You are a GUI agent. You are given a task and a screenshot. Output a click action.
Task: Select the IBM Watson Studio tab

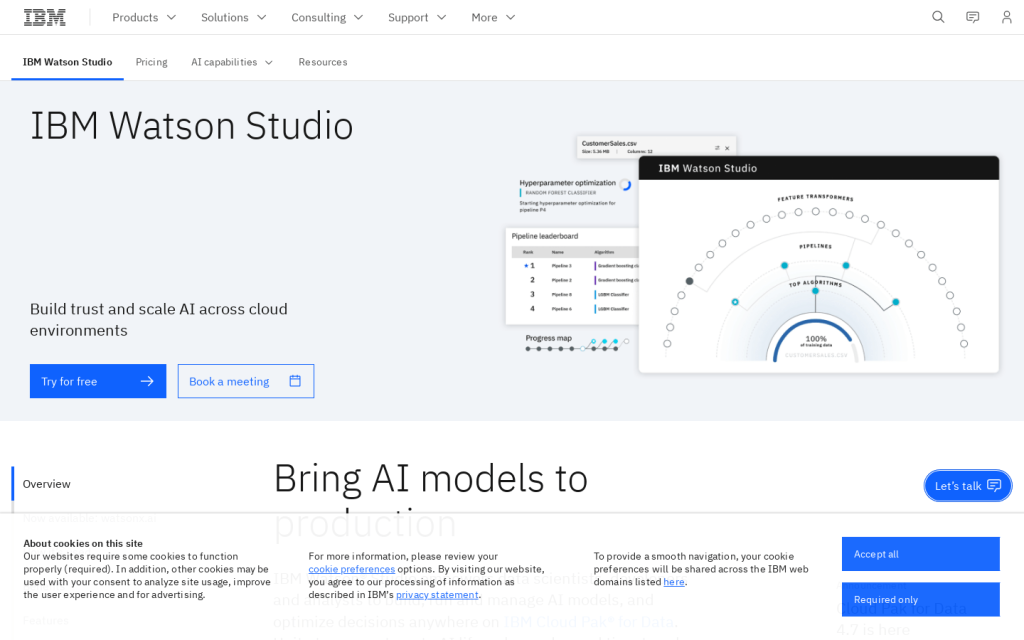click(67, 62)
